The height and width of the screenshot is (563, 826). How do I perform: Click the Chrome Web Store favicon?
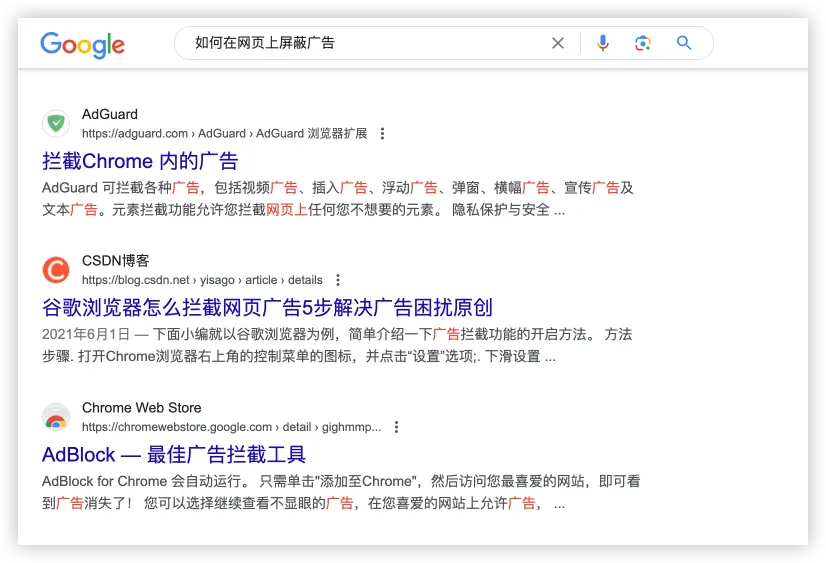pyautogui.click(x=56, y=417)
